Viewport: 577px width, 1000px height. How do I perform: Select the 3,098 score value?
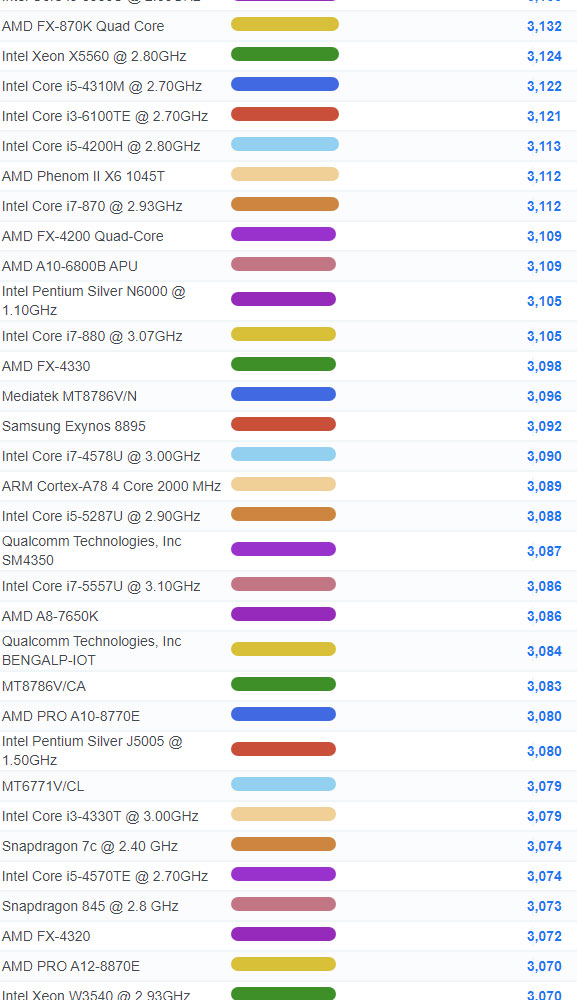(x=544, y=366)
